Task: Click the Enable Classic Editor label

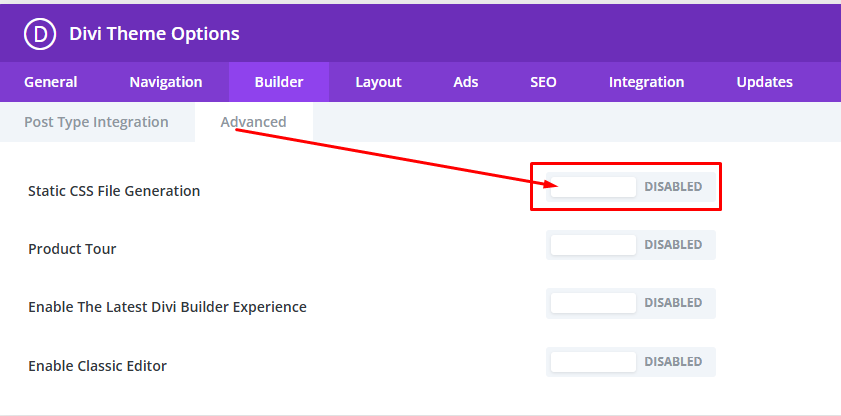Action: pos(97,366)
